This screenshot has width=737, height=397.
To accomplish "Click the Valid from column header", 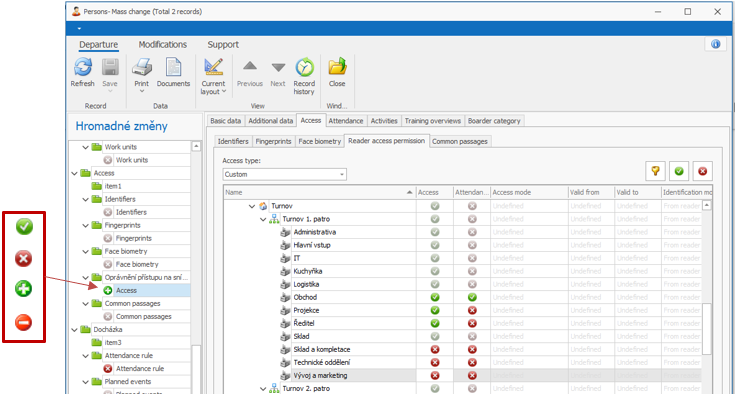I will pyautogui.click(x=591, y=192).
